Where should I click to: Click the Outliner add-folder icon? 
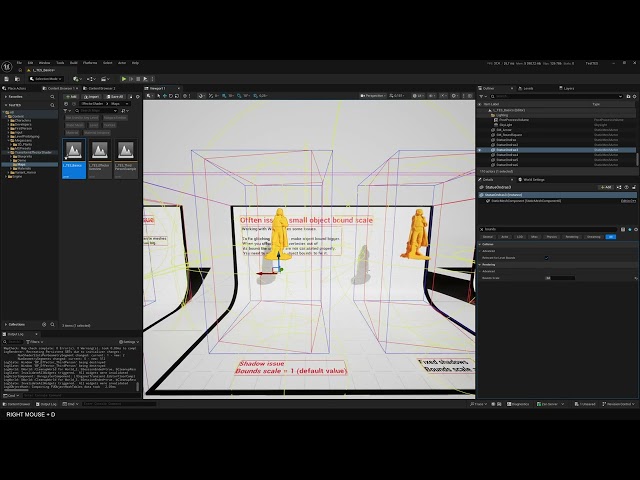pos(628,97)
